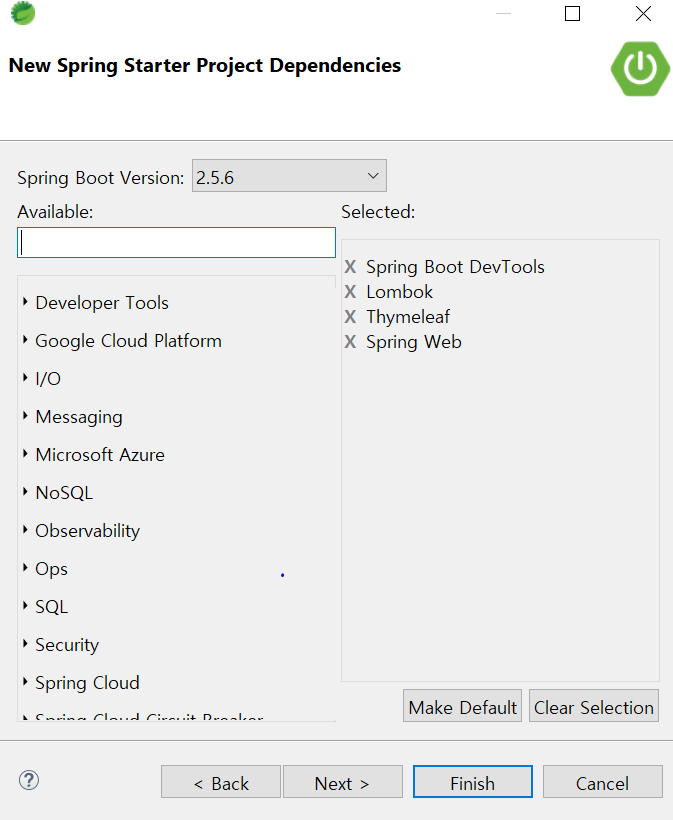
Task: Go to the previous page with Back
Action: point(221,782)
